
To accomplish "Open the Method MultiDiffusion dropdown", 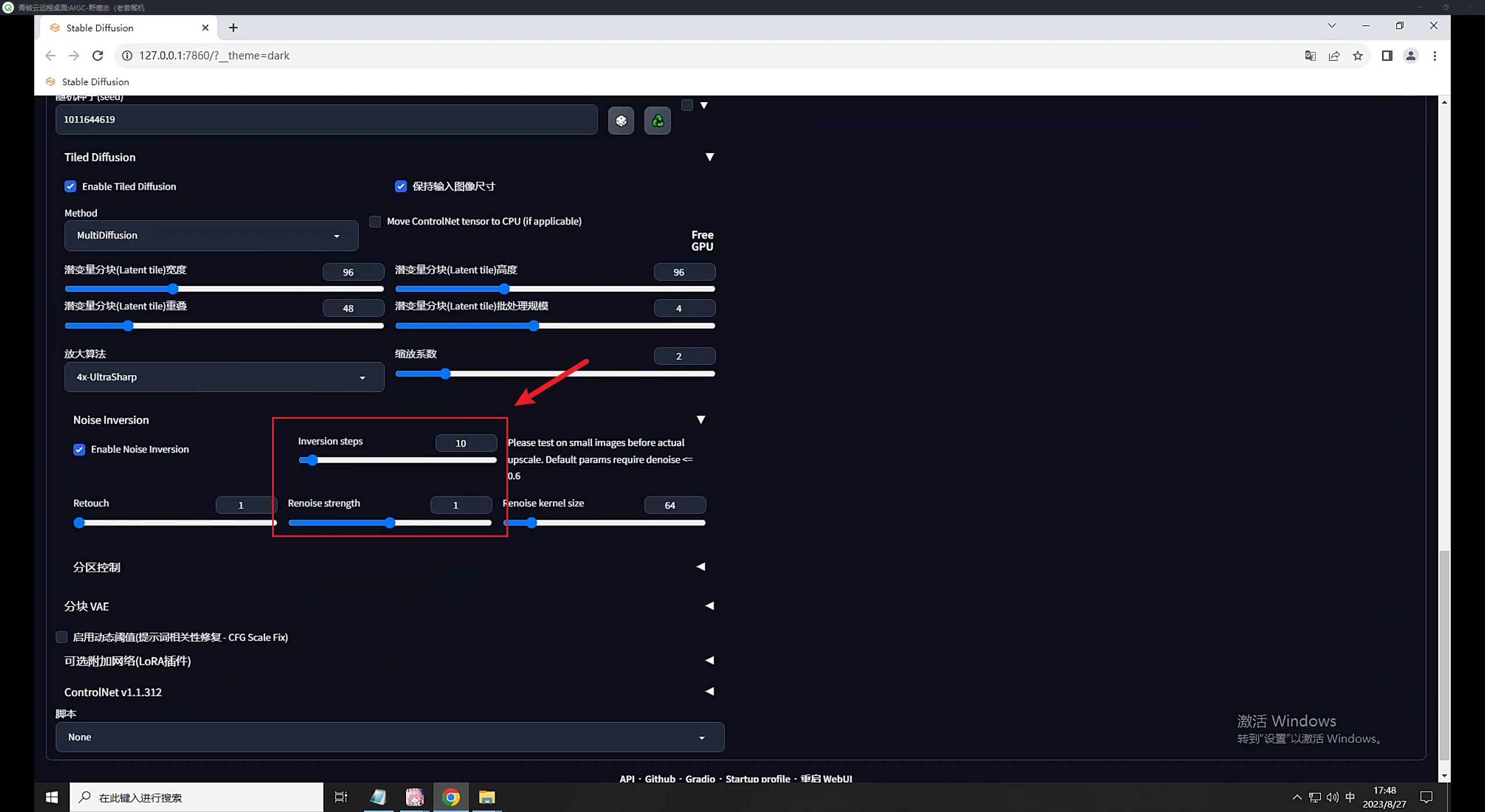I will point(211,235).
